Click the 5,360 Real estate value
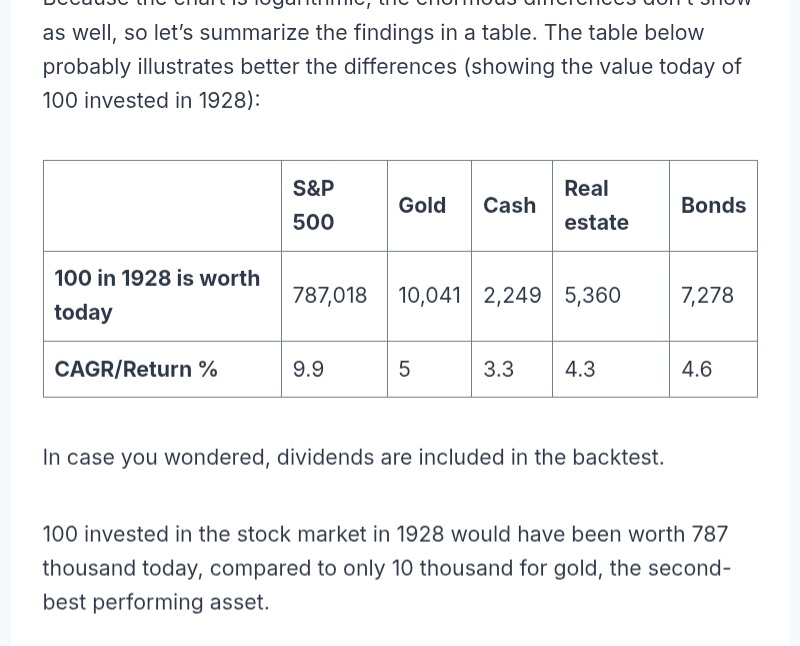This screenshot has height=646, width=800. point(593,295)
